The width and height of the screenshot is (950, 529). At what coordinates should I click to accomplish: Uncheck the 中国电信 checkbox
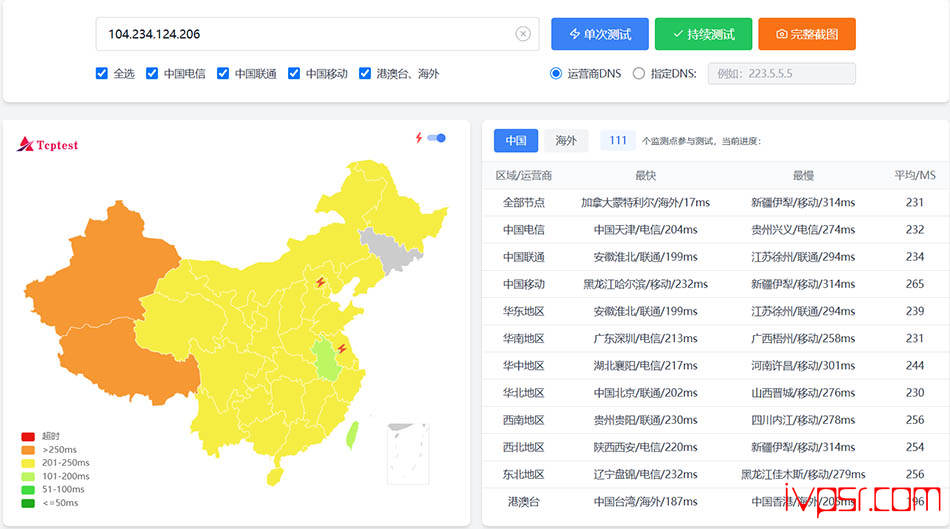click(x=152, y=73)
